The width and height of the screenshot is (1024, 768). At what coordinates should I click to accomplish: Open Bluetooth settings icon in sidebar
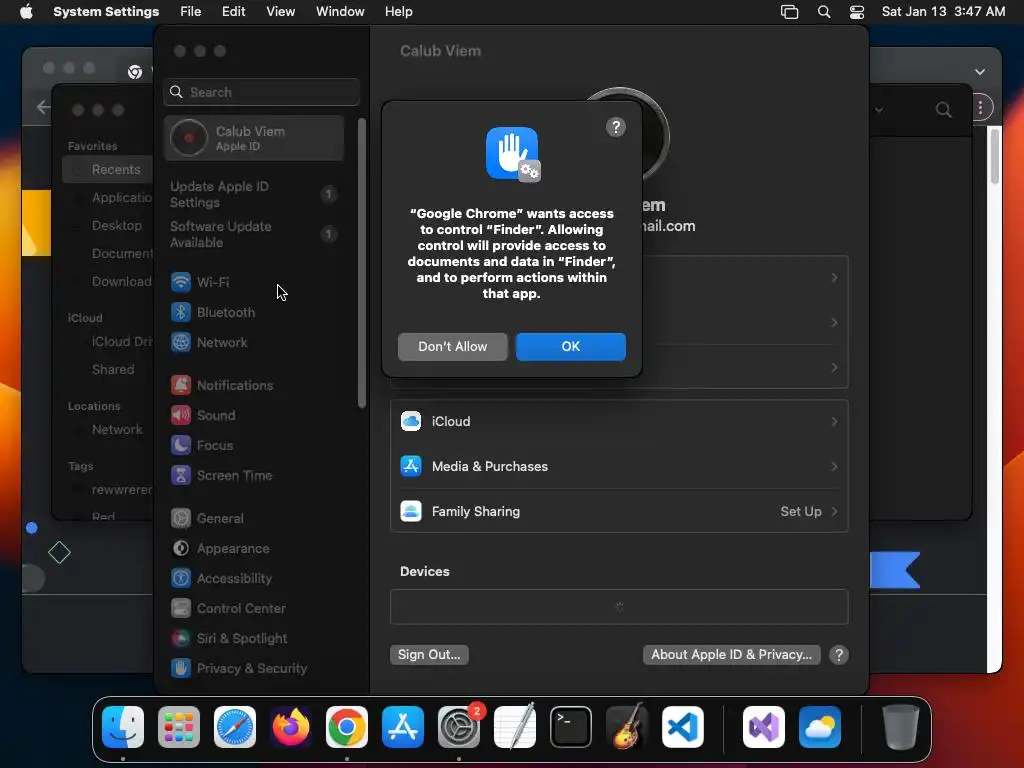click(181, 312)
